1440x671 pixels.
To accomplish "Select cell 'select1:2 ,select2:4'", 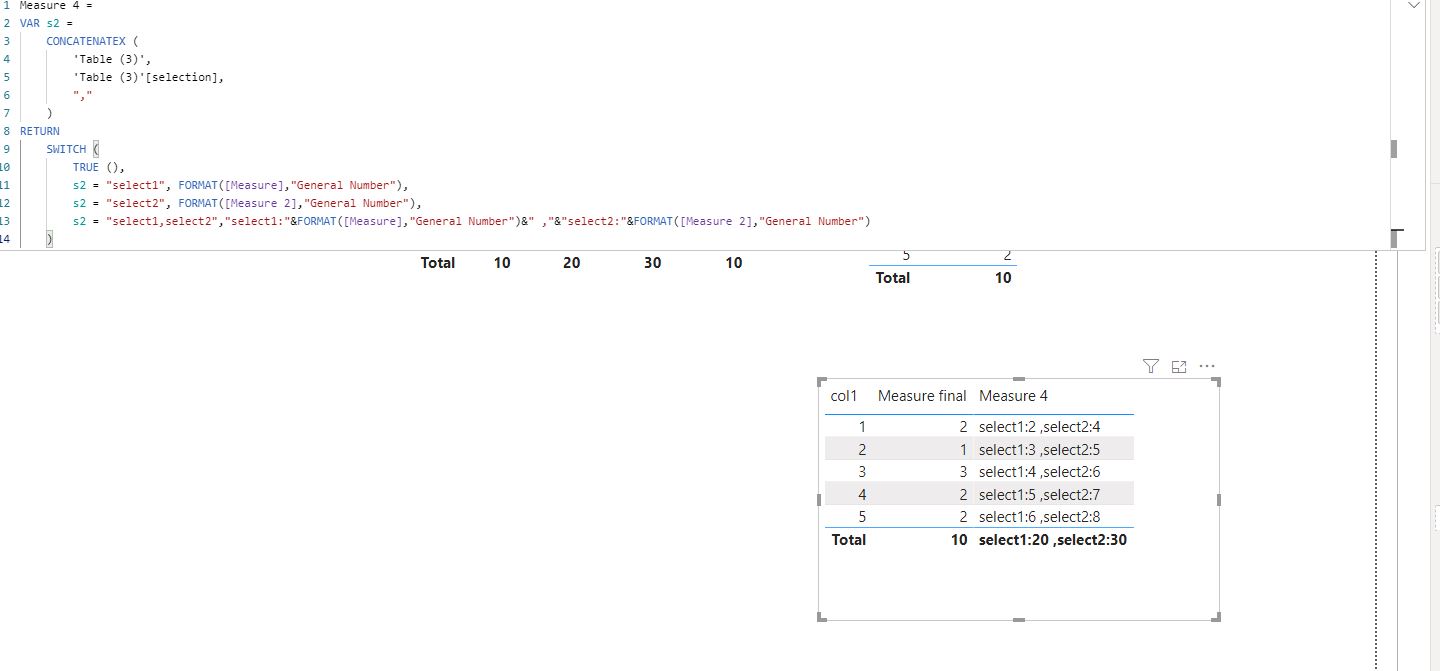I will (x=1040, y=427).
